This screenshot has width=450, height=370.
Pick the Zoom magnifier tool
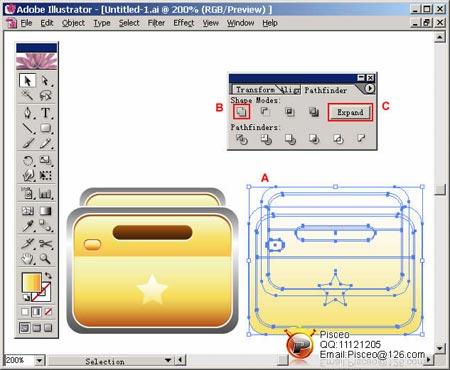pos(45,258)
